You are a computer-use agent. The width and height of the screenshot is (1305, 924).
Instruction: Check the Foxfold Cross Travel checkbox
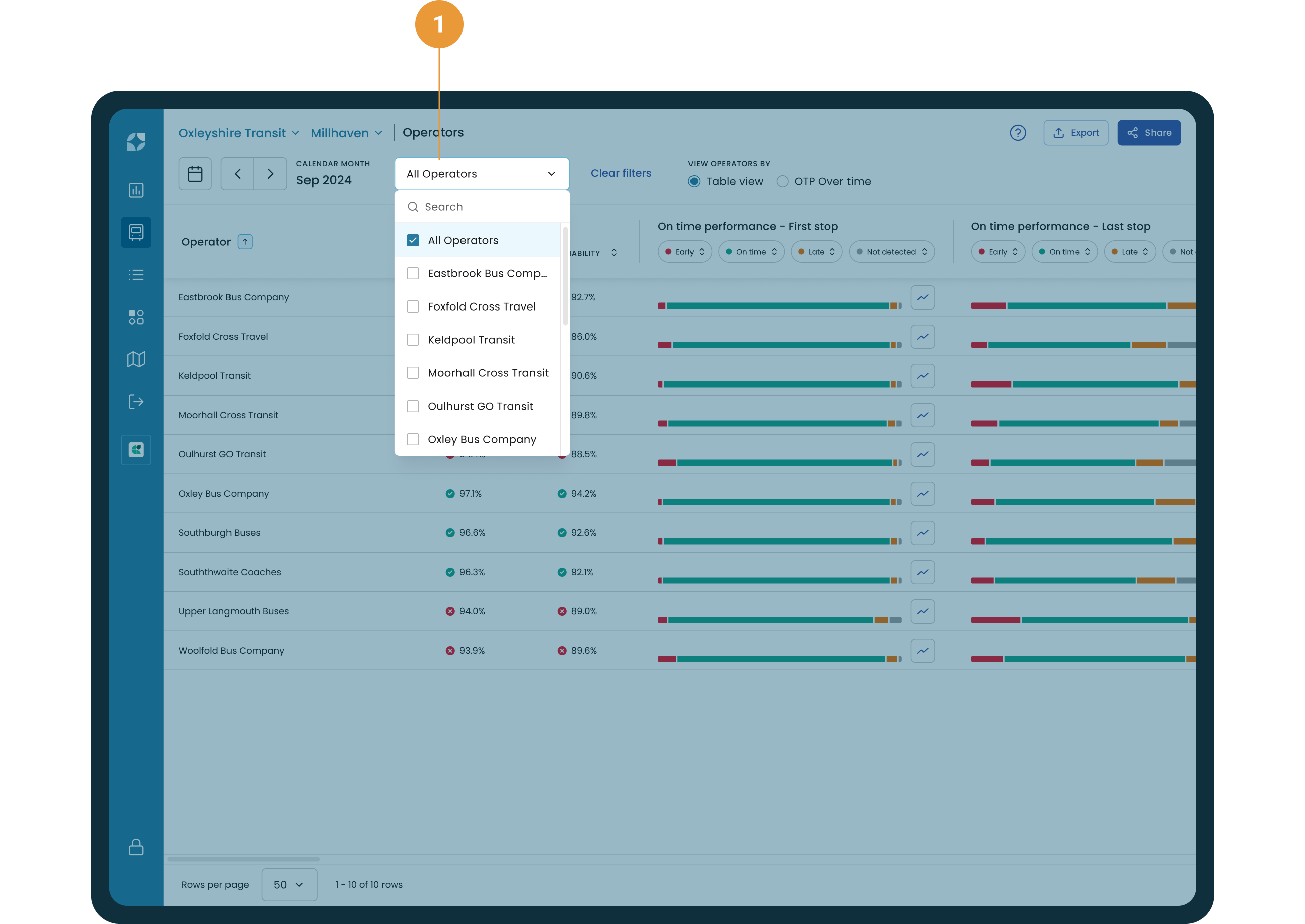[x=413, y=306]
